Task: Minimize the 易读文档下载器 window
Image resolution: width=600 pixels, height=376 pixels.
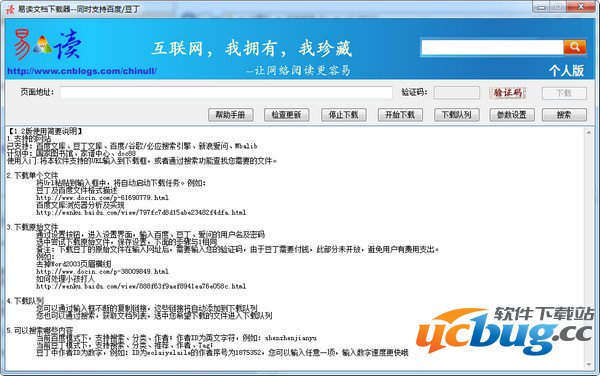Action: [541, 7]
